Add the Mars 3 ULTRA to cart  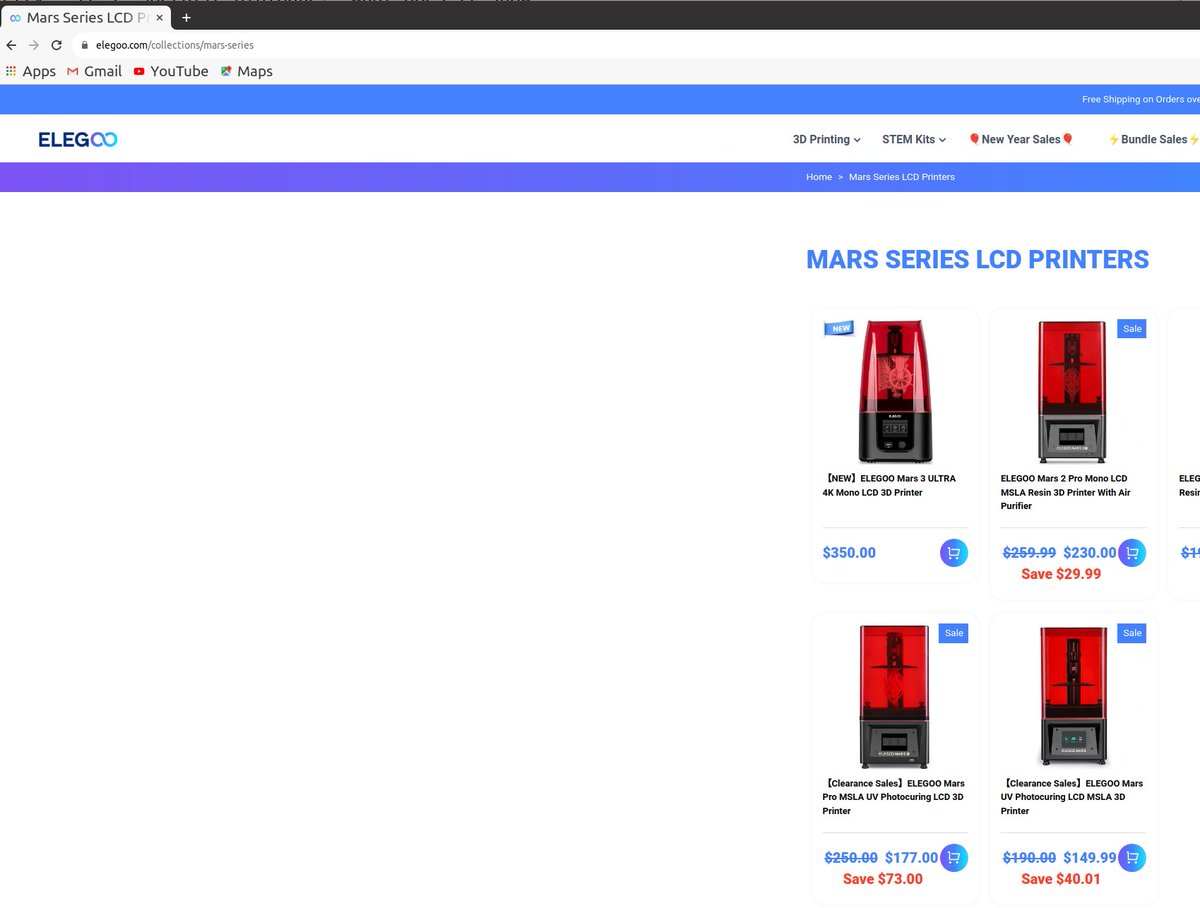pos(954,553)
